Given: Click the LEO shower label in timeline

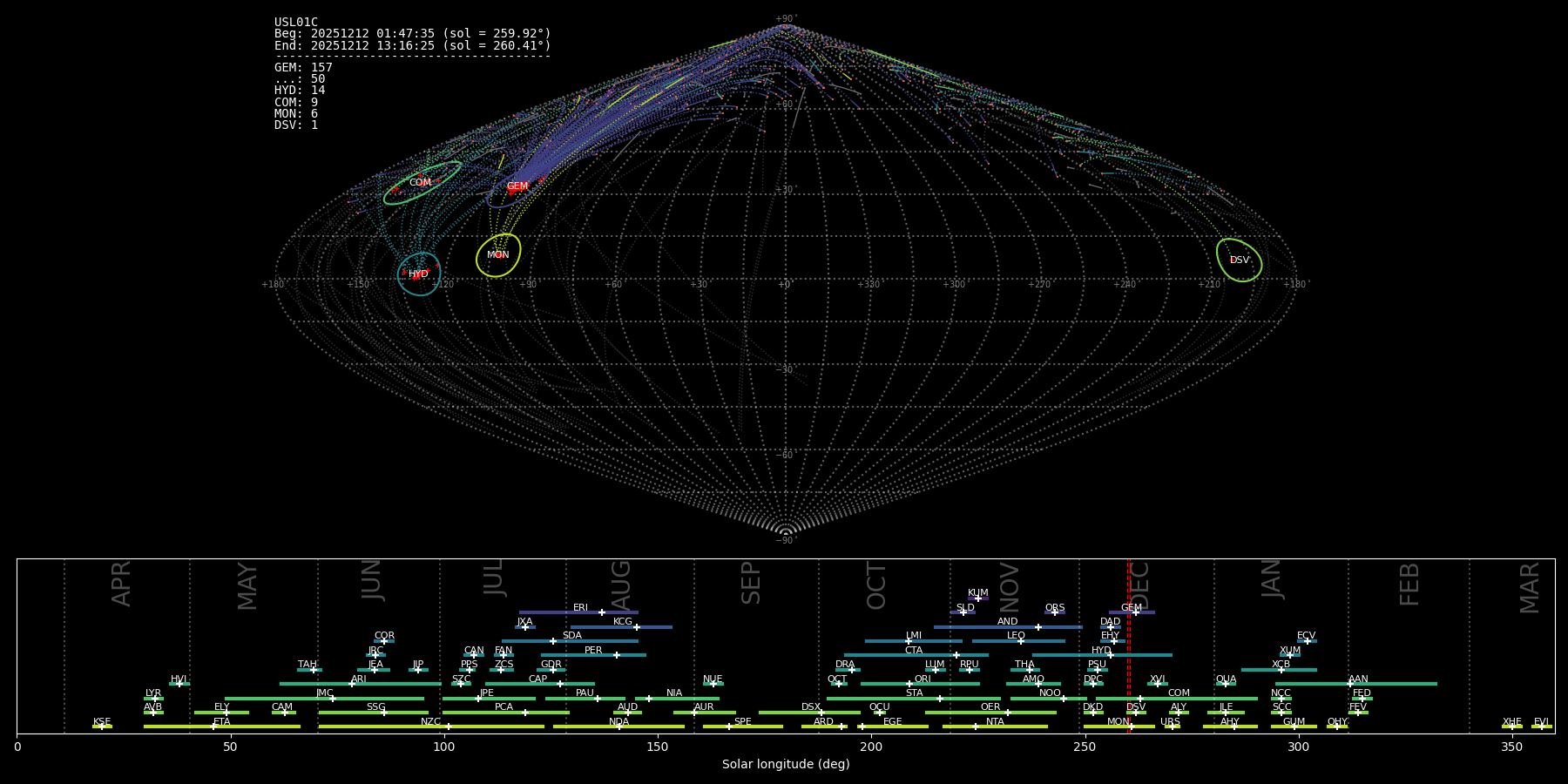Looking at the screenshot, I should click(x=1016, y=636).
